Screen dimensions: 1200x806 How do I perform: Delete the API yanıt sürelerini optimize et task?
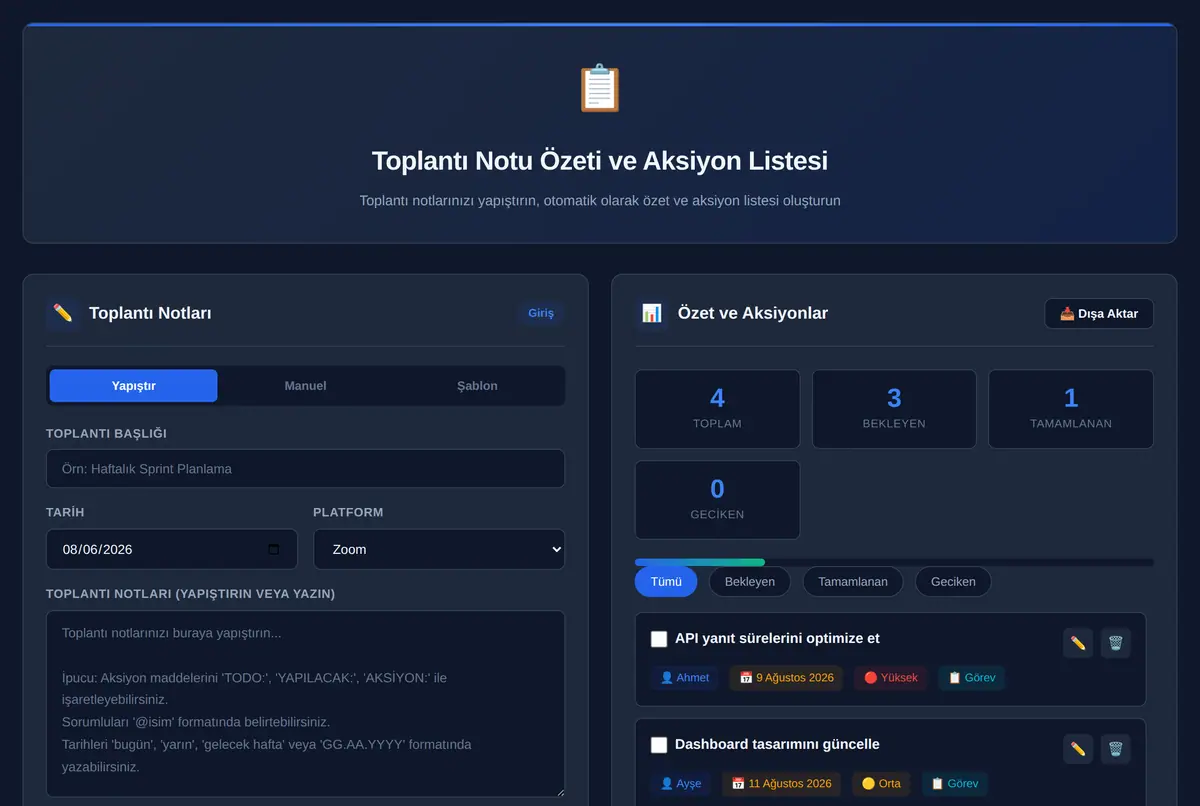(1116, 643)
